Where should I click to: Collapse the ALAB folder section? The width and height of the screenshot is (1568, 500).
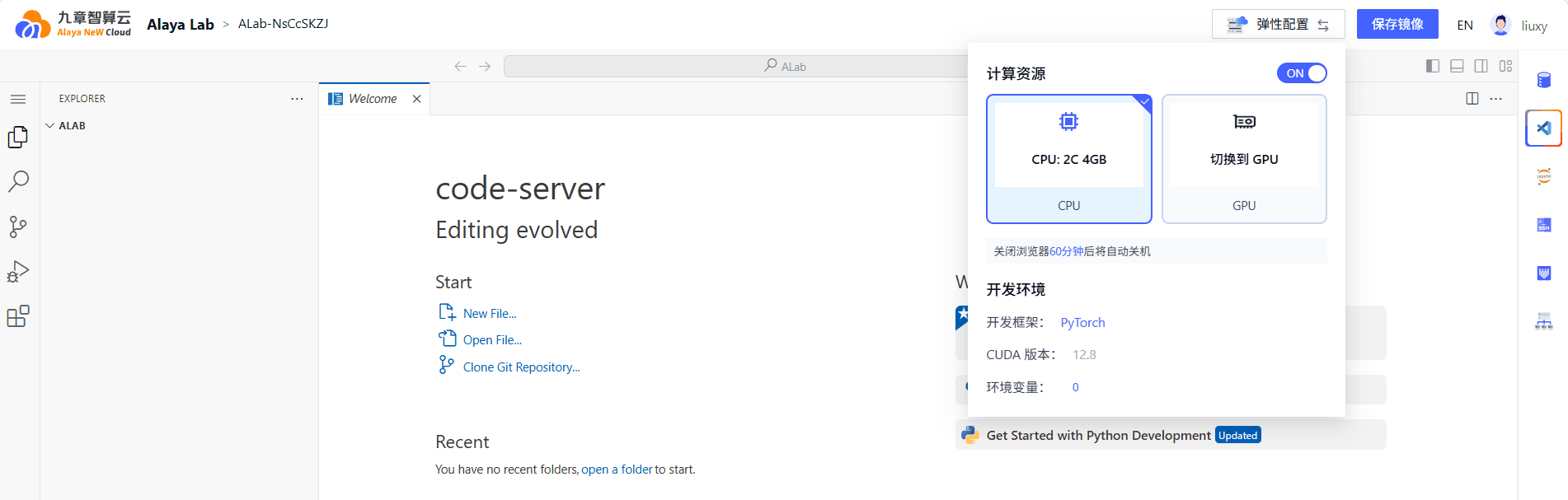coord(66,126)
